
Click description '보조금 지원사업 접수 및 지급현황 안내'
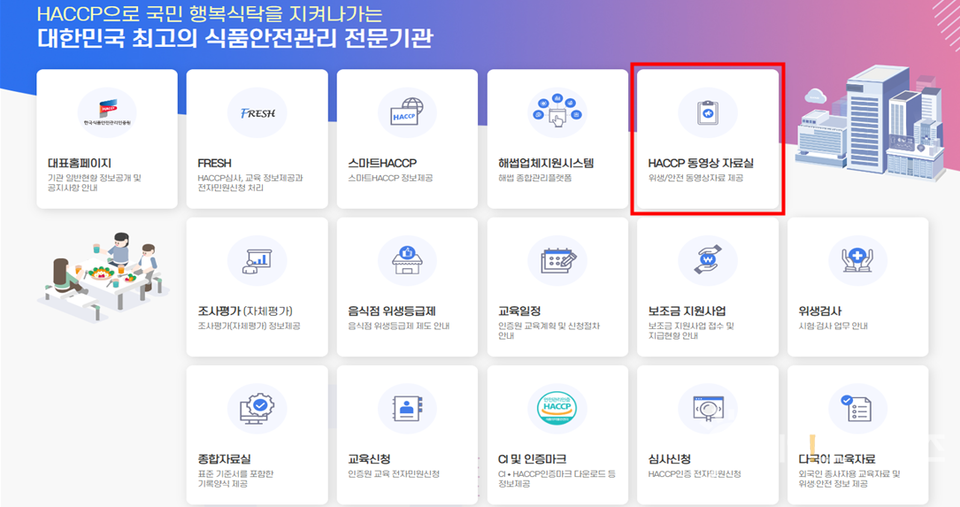[691, 331]
